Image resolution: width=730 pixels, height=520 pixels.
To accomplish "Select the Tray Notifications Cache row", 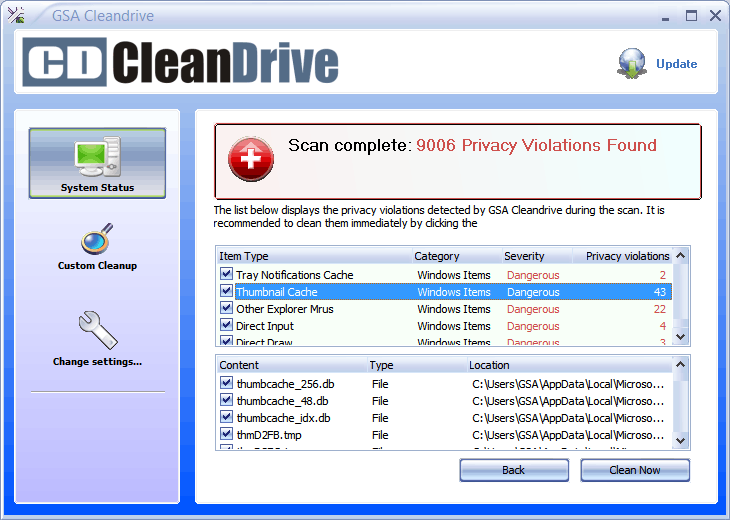I will click(445, 275).
